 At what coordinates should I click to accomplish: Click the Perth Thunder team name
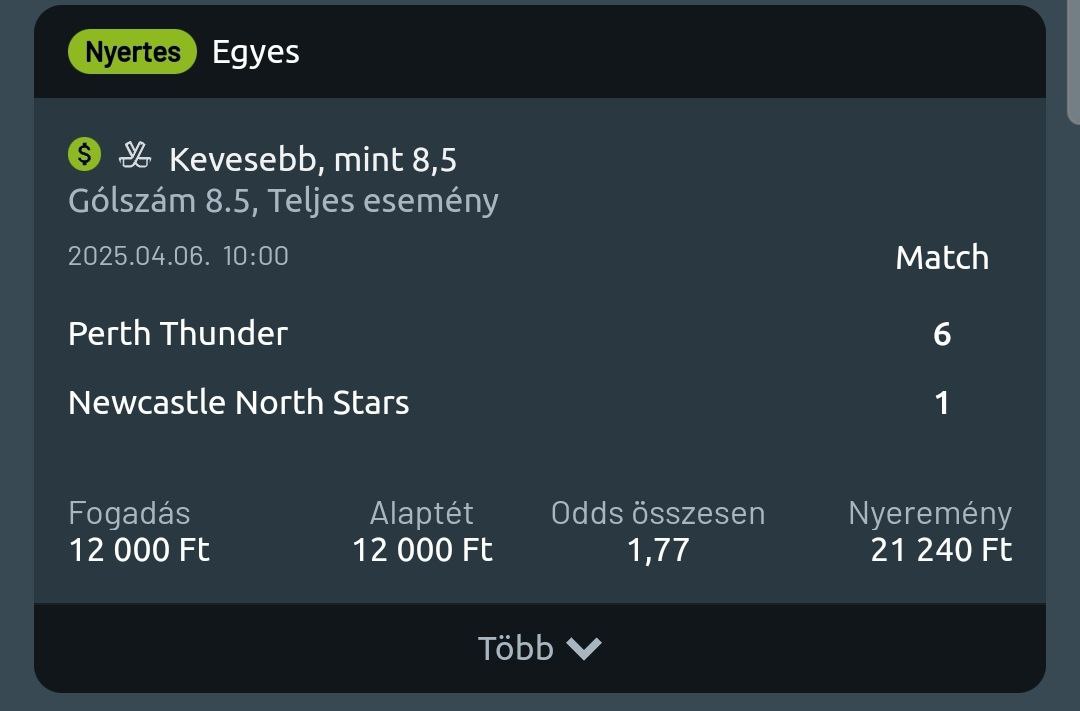point(178,333)
